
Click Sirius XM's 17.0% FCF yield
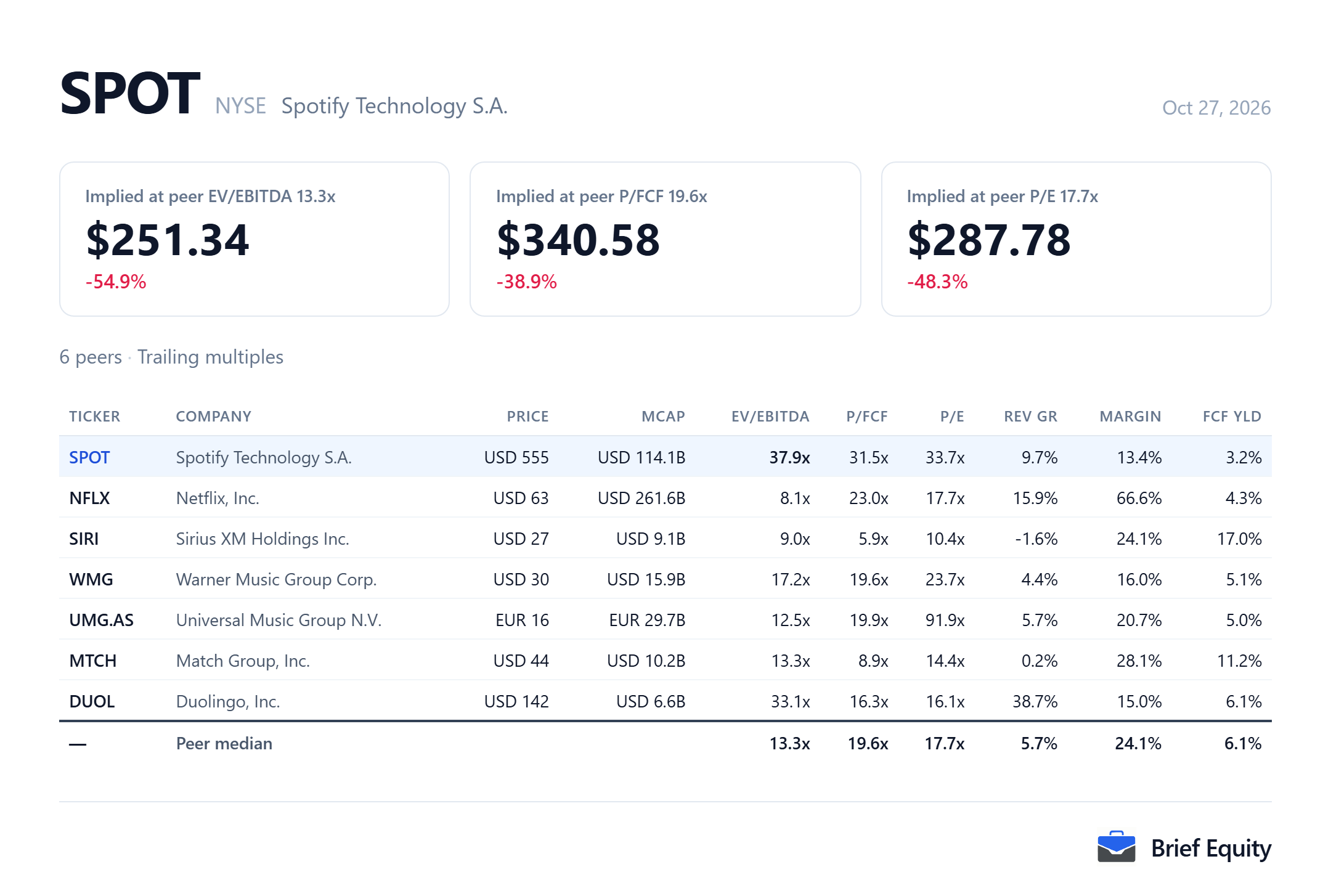click(1239, 539)
